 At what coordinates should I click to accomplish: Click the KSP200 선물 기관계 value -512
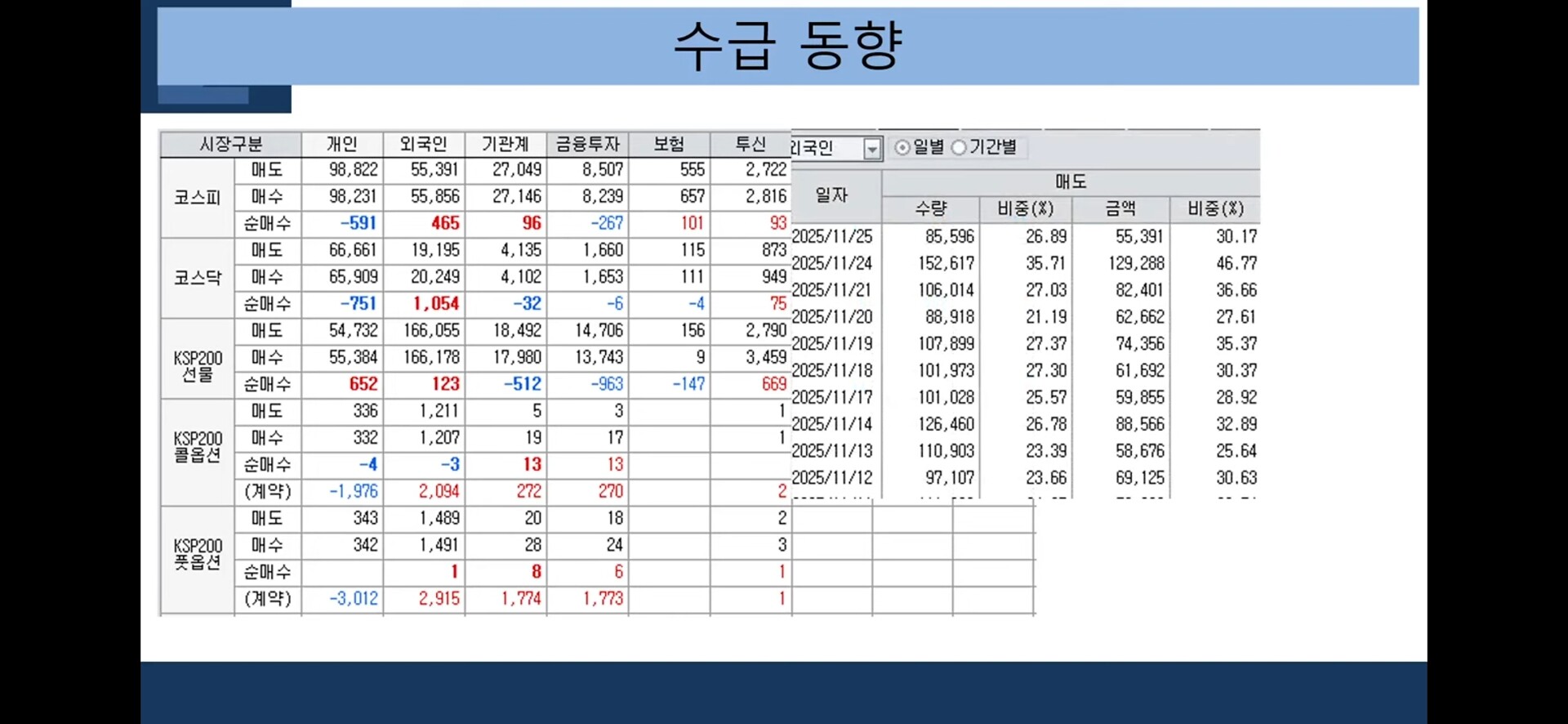(523, 384)
